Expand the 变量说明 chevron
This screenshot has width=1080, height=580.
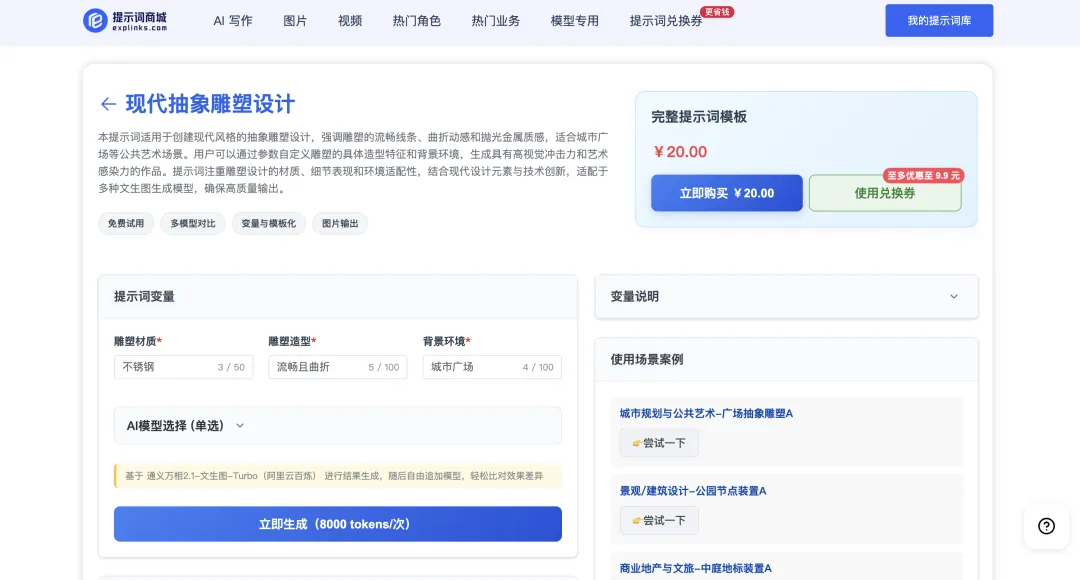point(954,297)
